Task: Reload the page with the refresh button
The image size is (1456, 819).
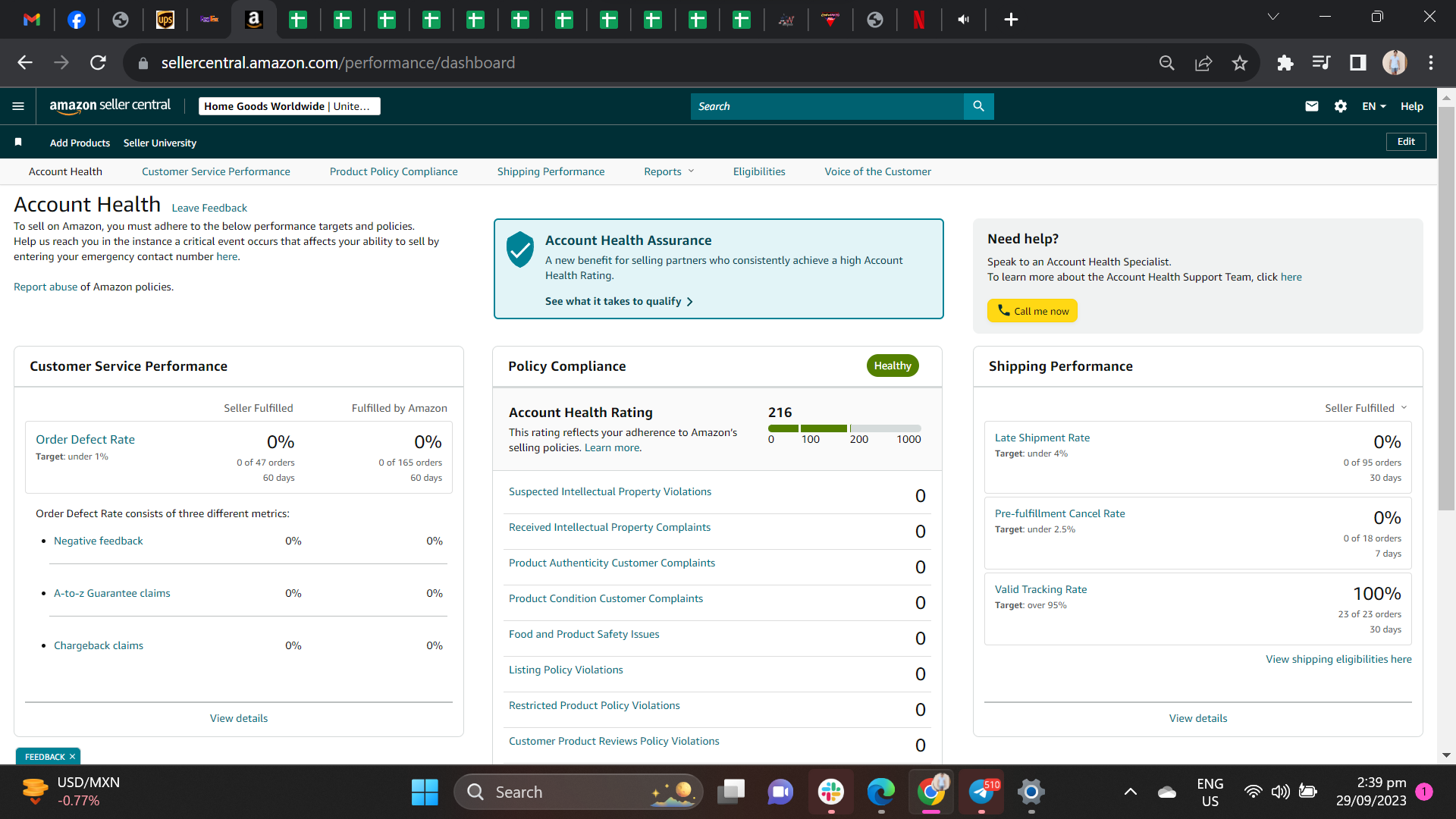Action: coord(98,63)
